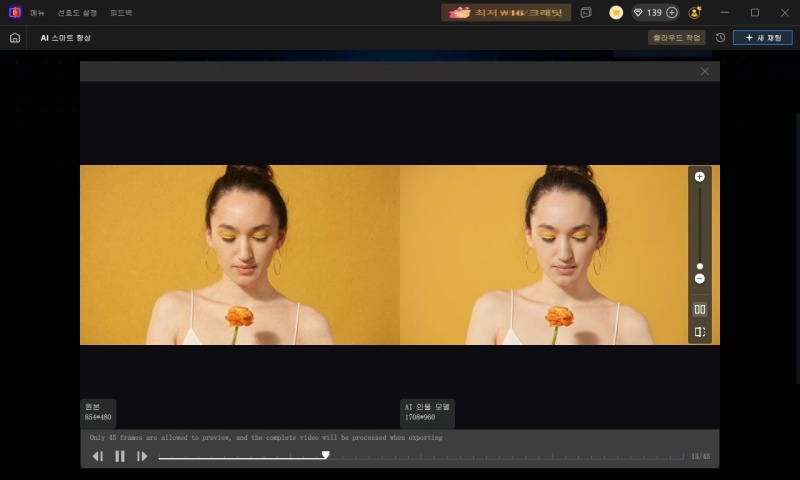The width and height of the screenshot is (800, 480).
Task: Click the AI enhanced preview image
Action: tap(560, 255)
